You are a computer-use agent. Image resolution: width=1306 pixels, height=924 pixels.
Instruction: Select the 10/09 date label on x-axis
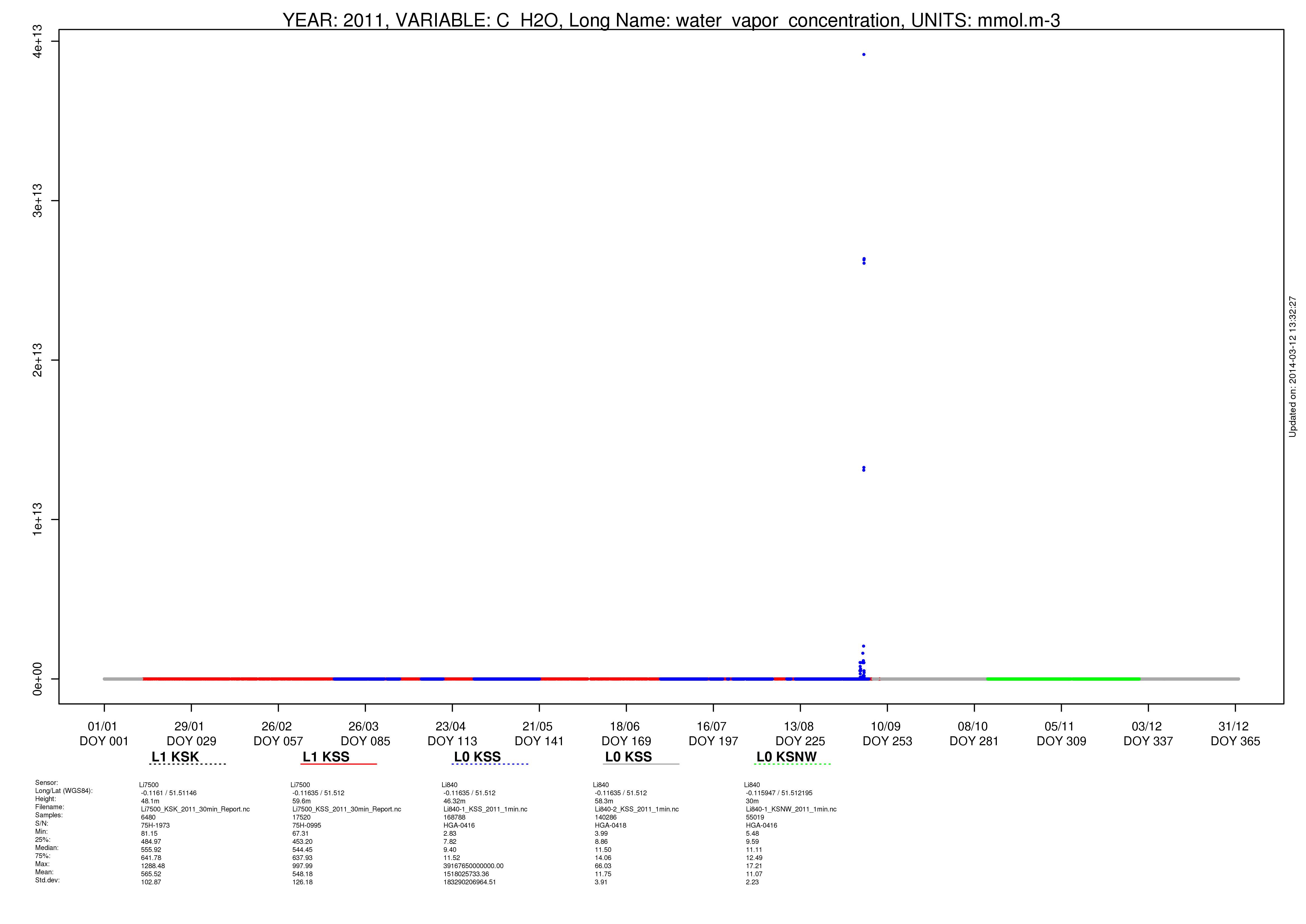tap(886, 727)
